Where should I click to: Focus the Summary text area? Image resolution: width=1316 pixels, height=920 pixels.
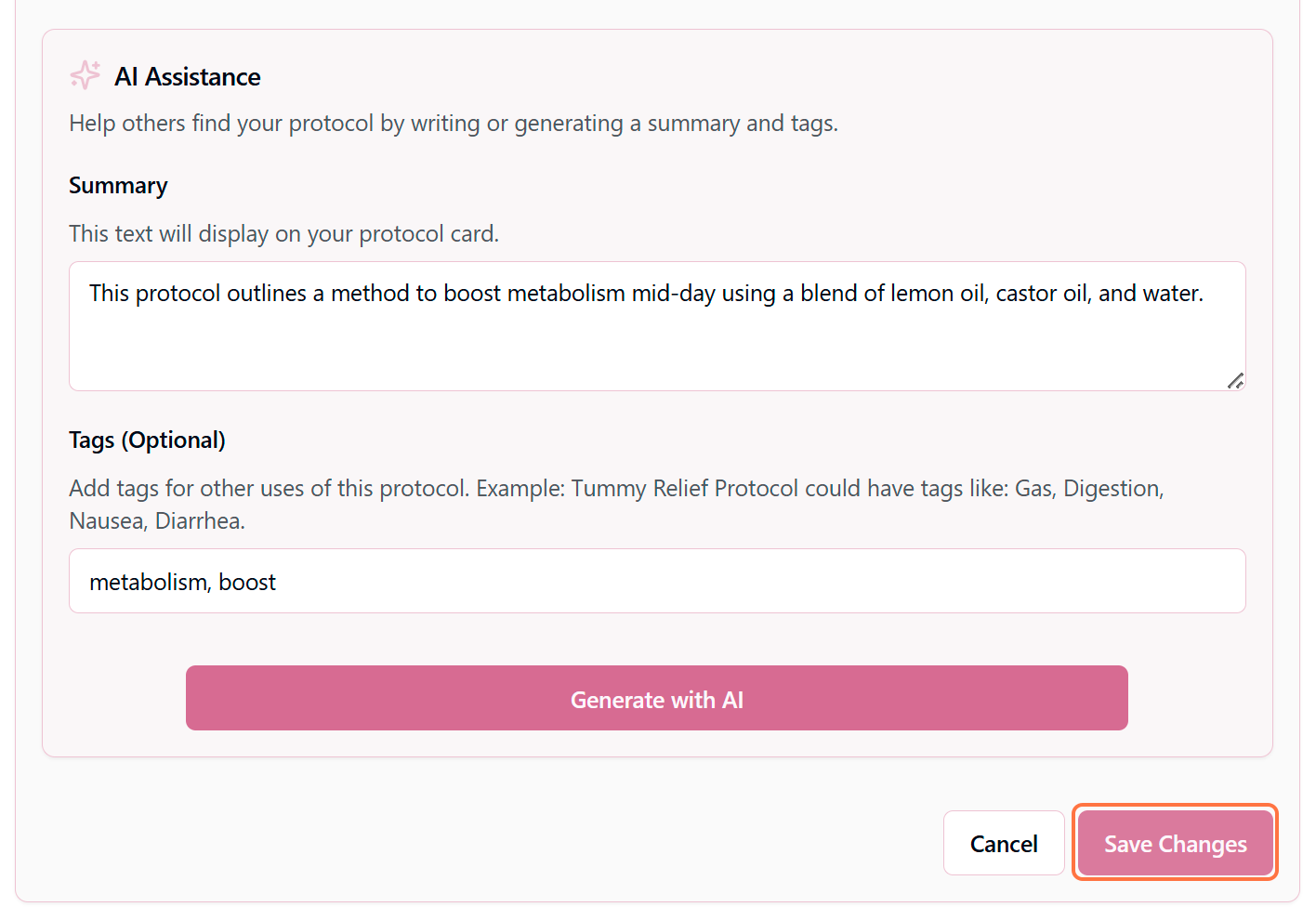point(656,339)
